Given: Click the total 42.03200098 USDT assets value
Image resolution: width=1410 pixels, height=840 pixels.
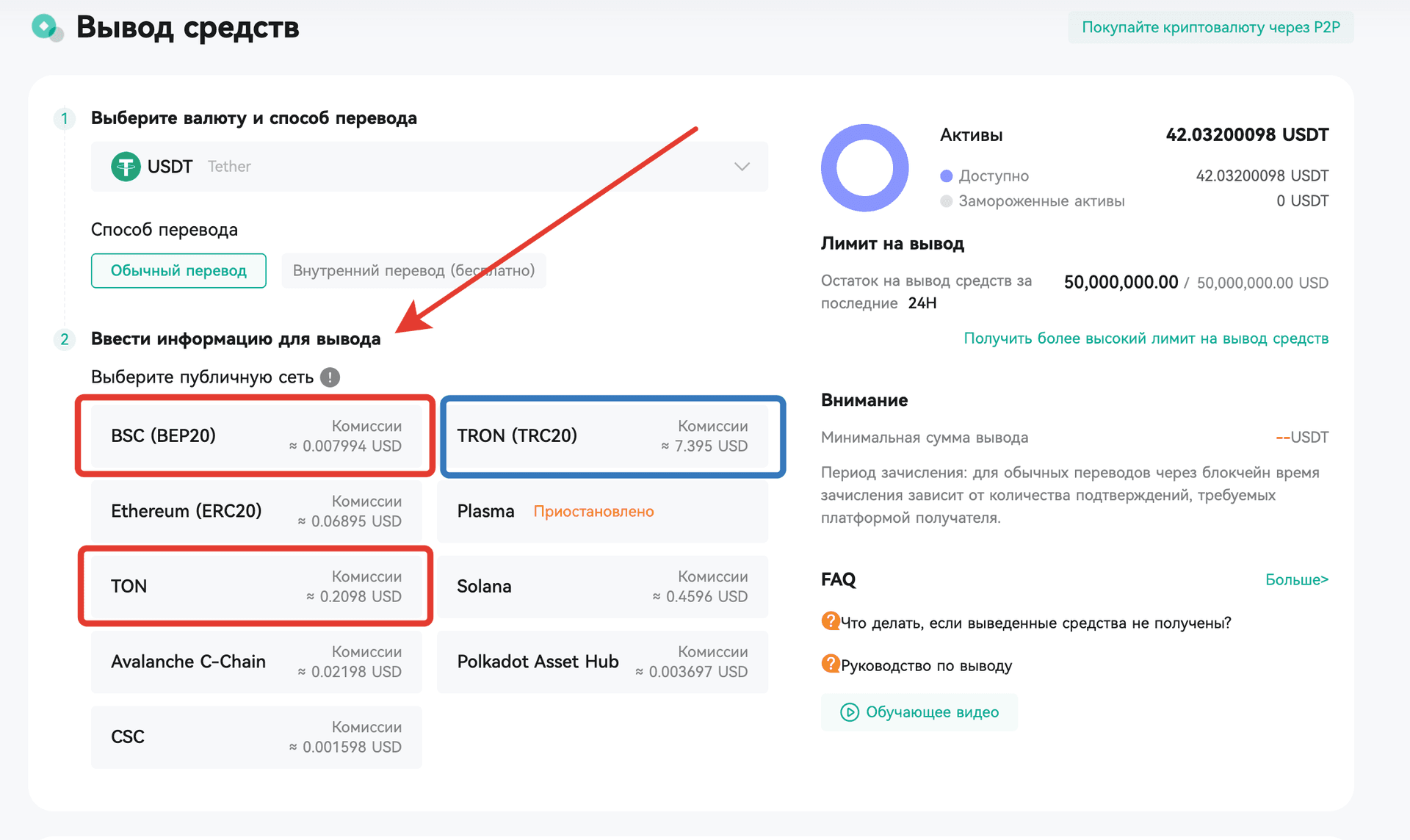Looking at the screenshot, I should pyautogui.click(x=1247, y=135).
